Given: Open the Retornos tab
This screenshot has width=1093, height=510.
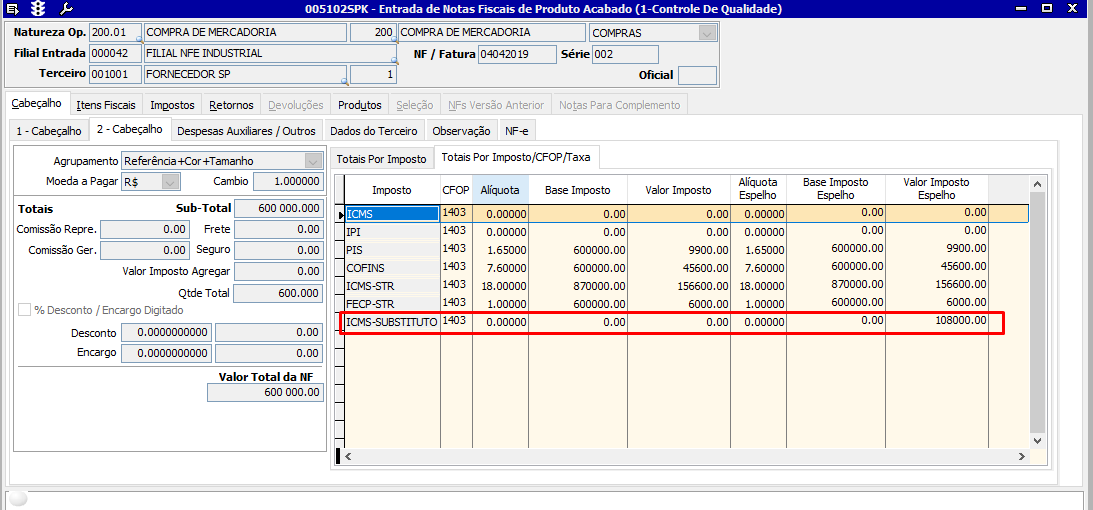Looking at the screenshot, I should [231, 105].
